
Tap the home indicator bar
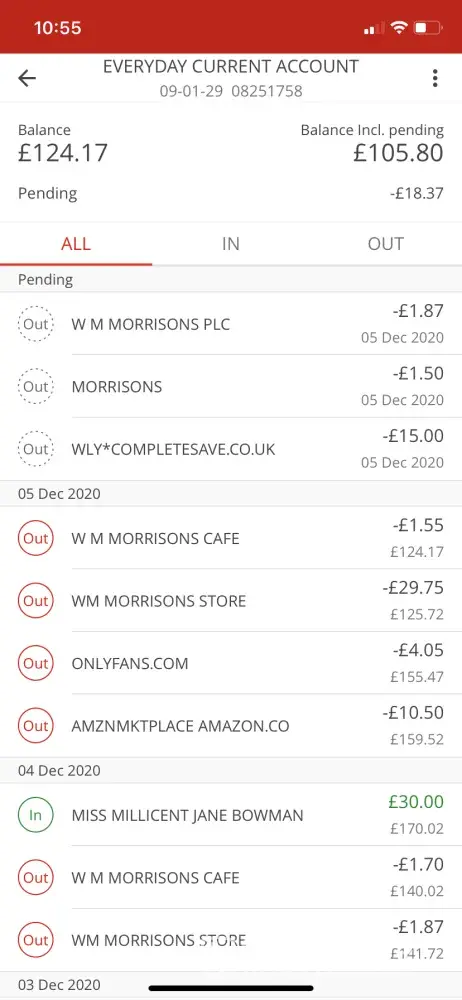tap(231, 989)
